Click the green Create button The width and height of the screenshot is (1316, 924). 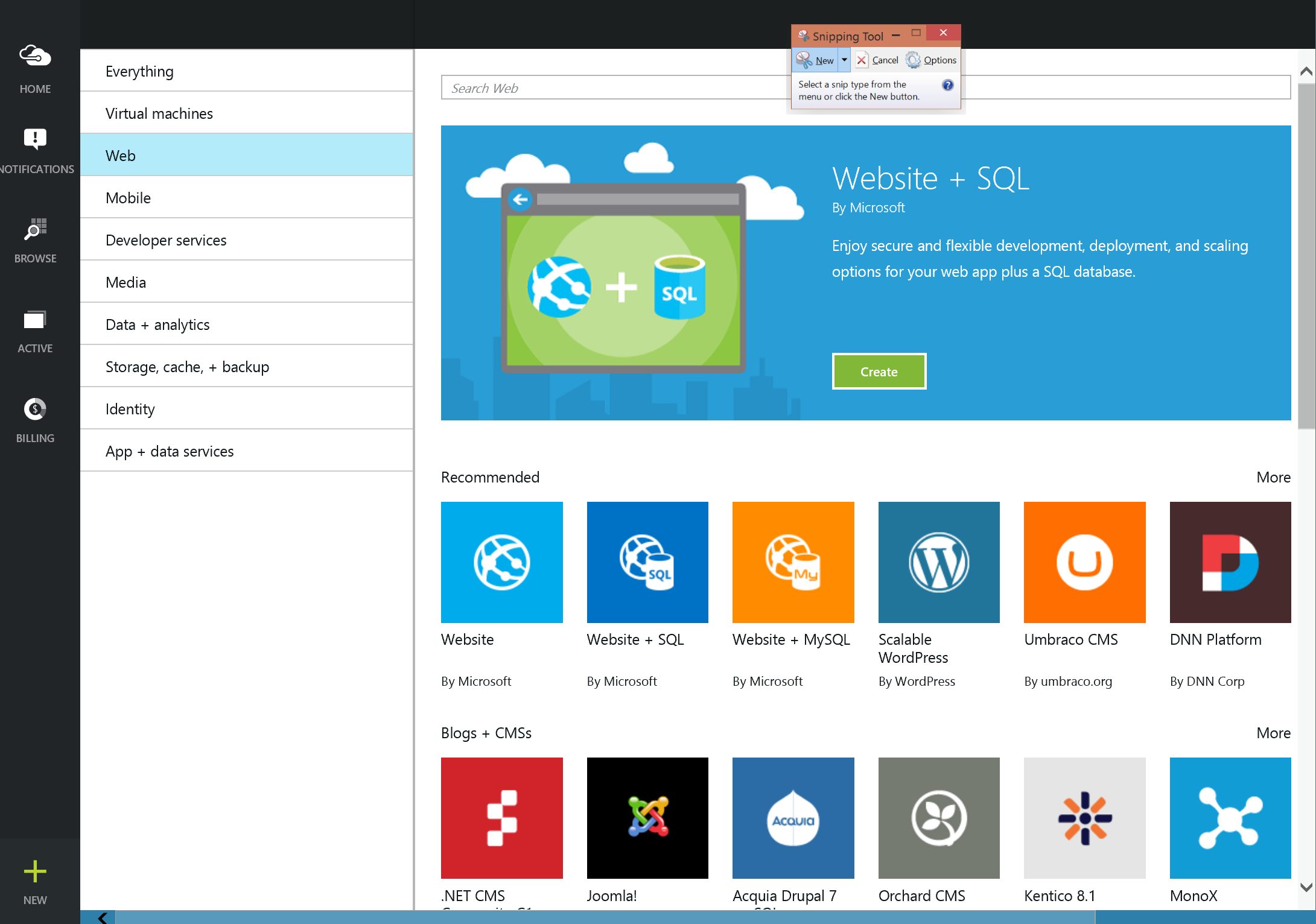tap(879, 372)
